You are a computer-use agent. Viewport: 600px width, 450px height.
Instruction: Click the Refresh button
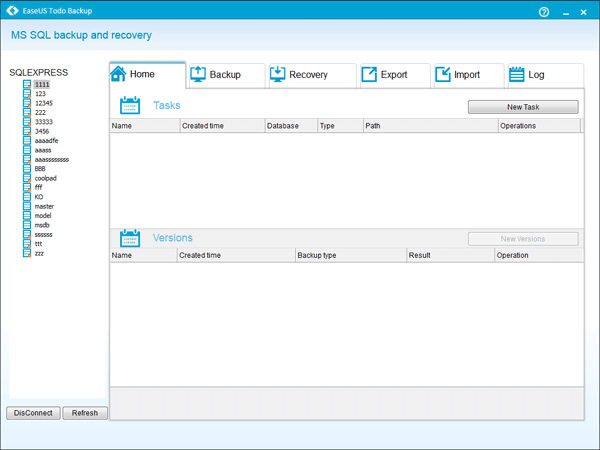click(x=85, y=413)
